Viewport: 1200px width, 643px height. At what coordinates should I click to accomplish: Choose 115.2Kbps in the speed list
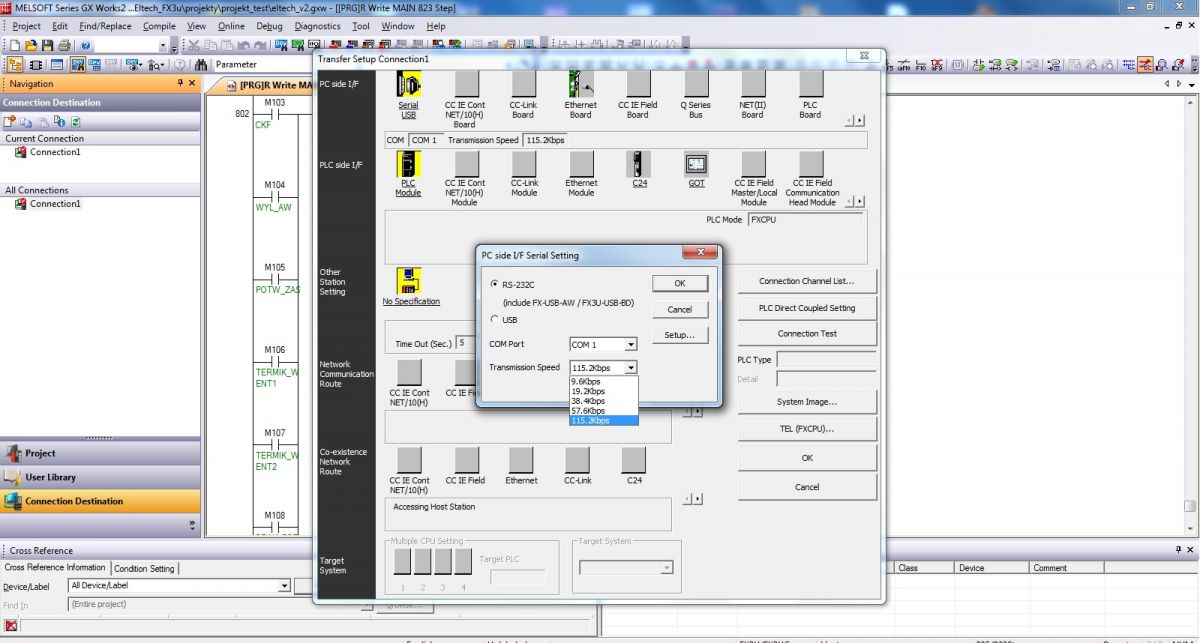pos(603,421)
